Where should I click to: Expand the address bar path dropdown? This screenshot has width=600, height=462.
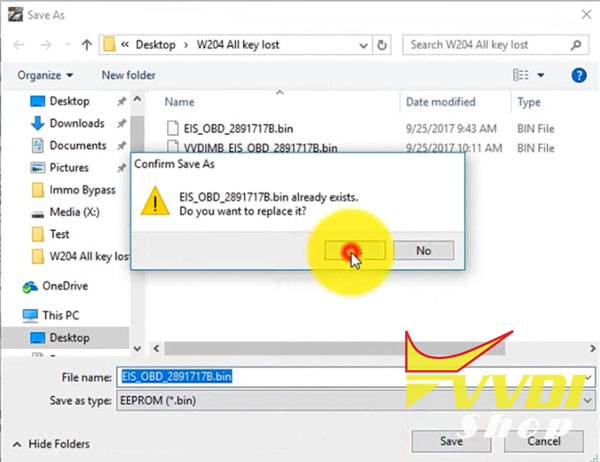(x=363, y=46)
